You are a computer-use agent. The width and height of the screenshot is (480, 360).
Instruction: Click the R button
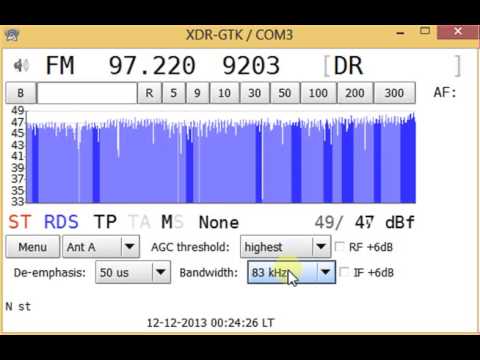149,93
